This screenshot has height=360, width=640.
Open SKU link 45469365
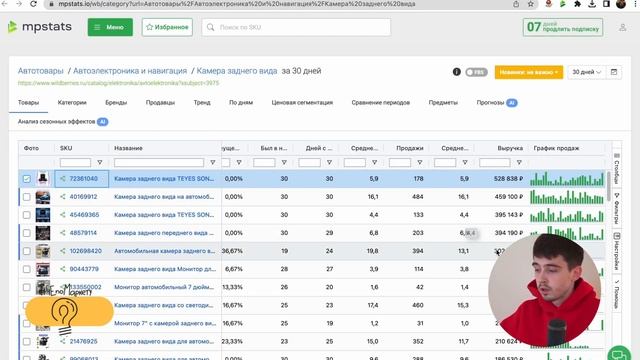[84, 215]
